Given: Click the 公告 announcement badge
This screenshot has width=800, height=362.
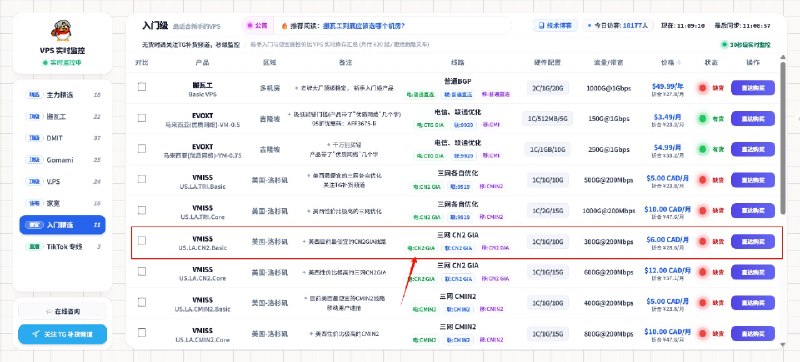Looking at the screenshot, I should pos(258,25).
